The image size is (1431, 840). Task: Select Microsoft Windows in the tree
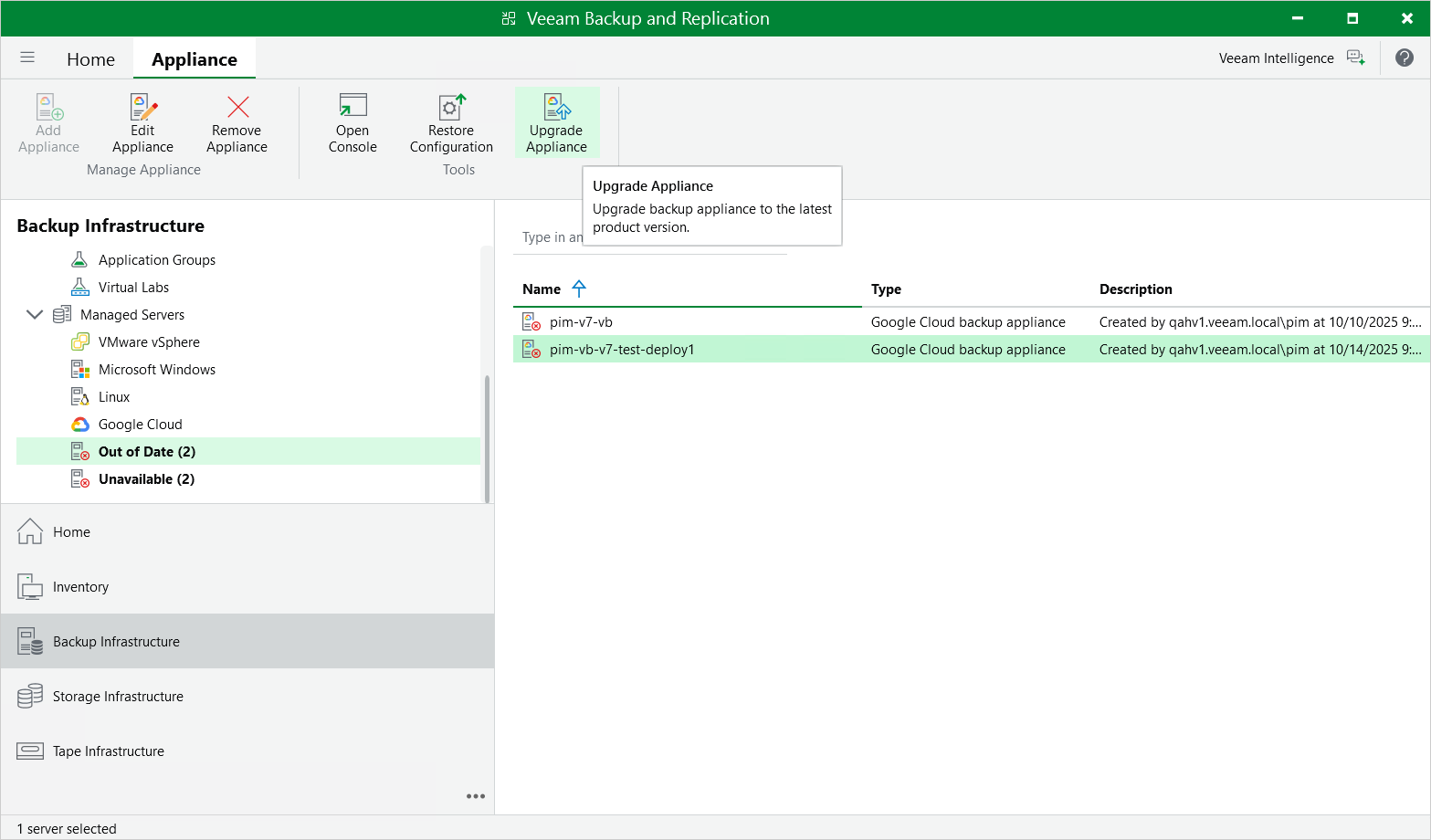(157, 369)
